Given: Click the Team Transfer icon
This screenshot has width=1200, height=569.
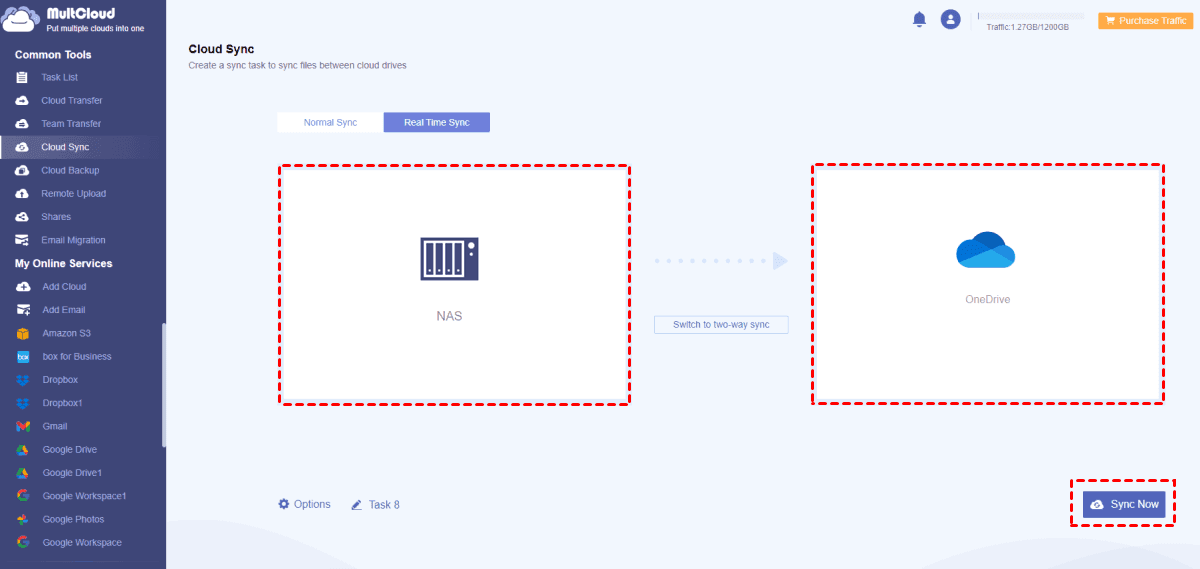Looking at the screenshot, I should [x=22, y=124].
